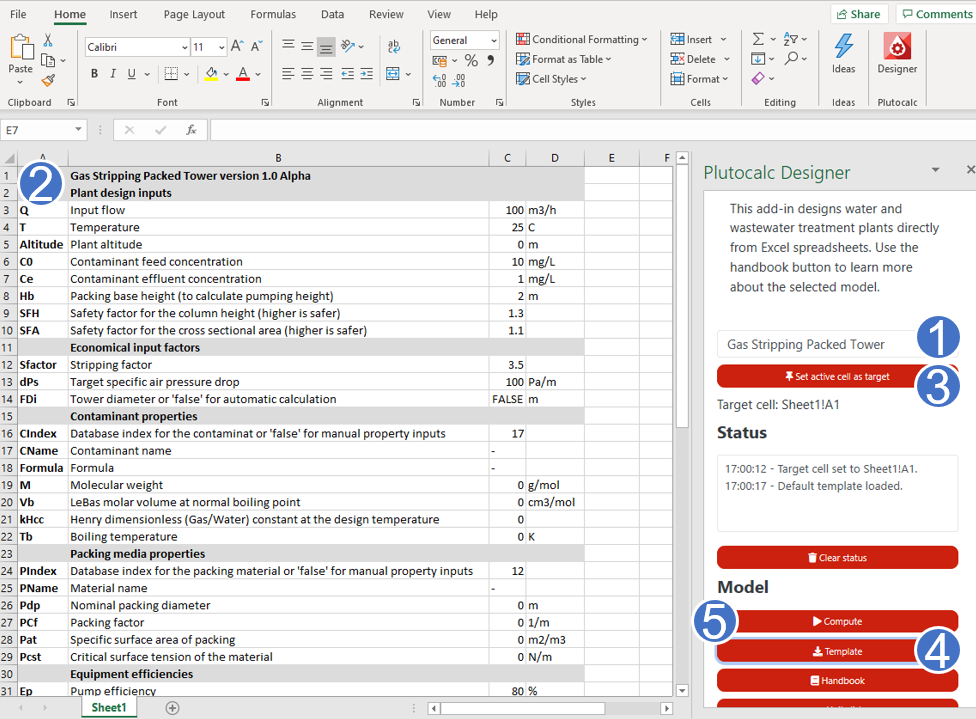This screenshot has width=976, height=719.
Task: Click the Delete cells button
Action: pos(693,59)
